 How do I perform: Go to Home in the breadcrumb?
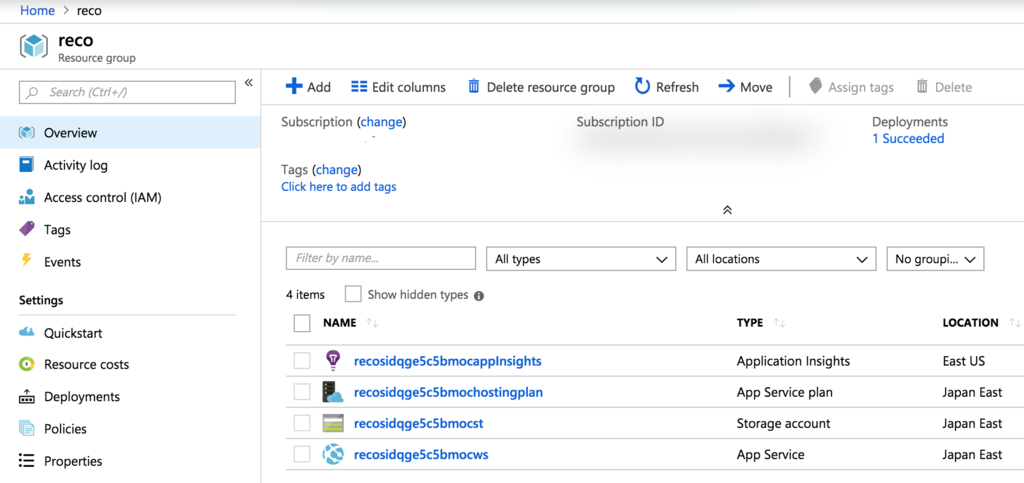click(x=36, y=11)
